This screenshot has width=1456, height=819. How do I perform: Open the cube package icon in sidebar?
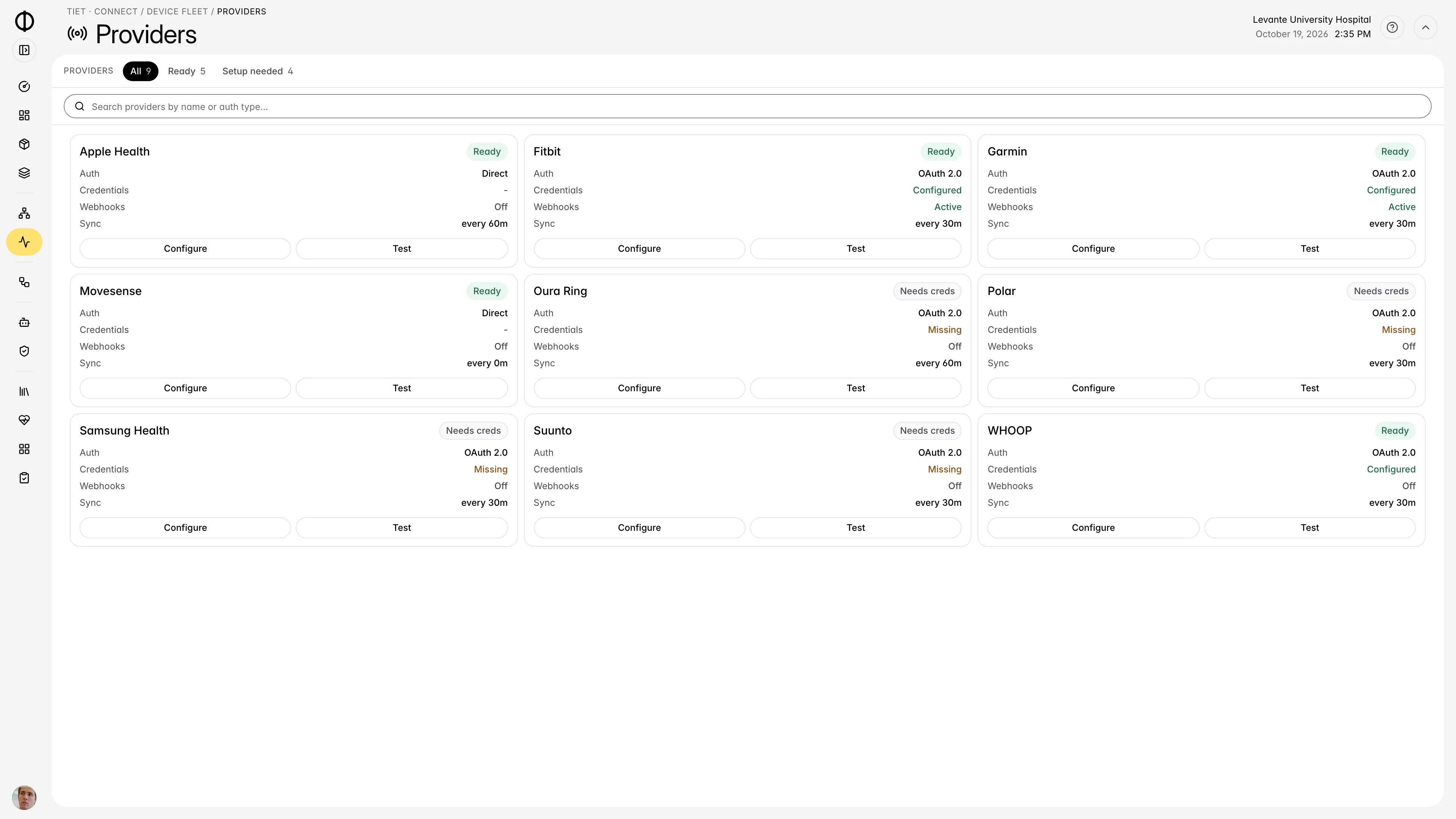pyautogui.click(x=24, y=144)
